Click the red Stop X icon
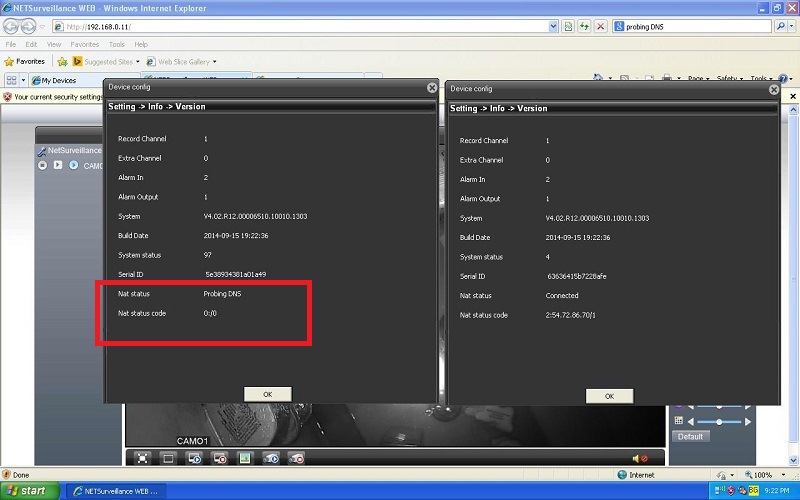The width and height of the screenshot is (800, 500). tap(601, 27)
